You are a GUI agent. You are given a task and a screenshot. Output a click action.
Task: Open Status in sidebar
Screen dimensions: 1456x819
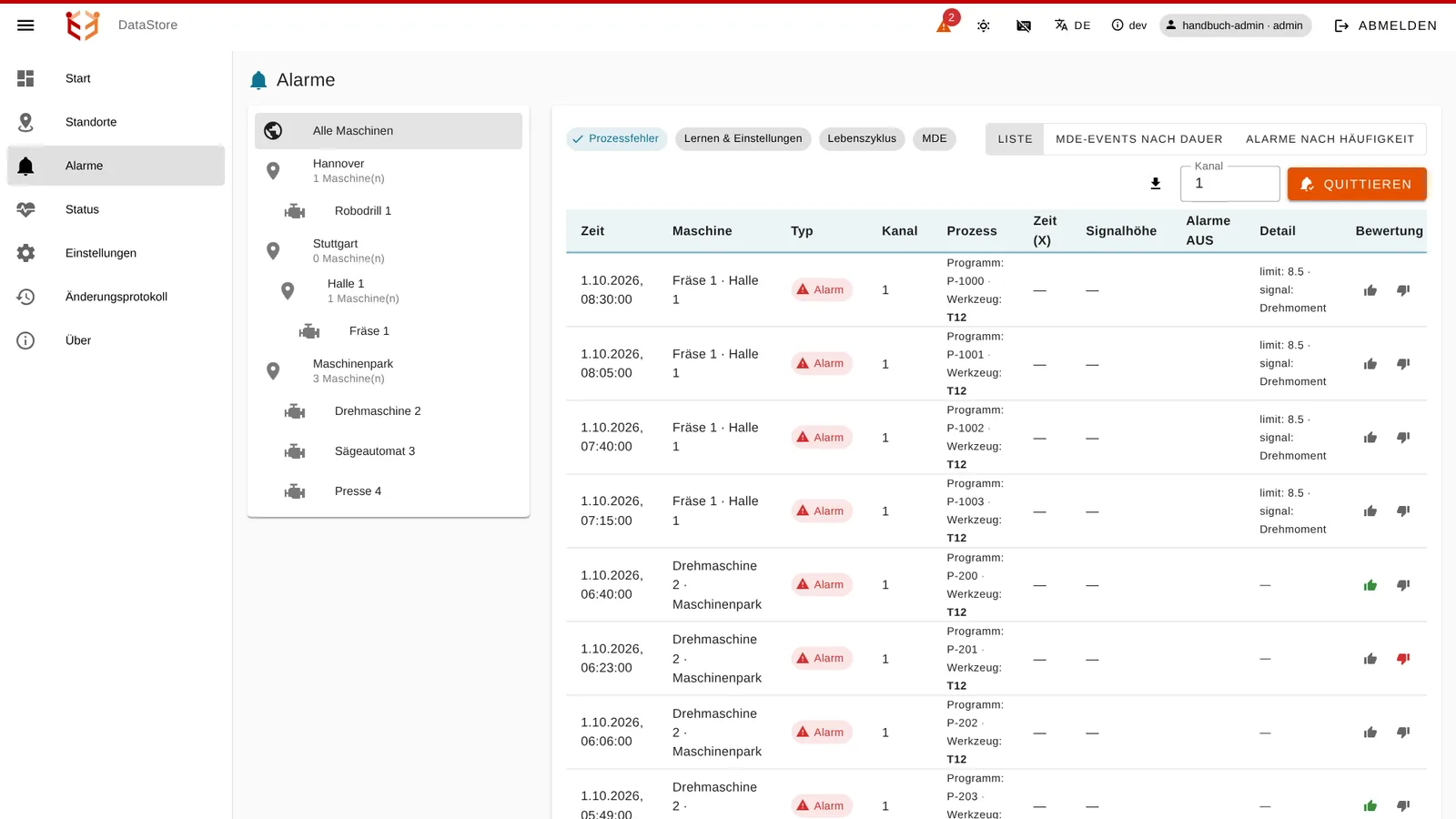click(x=116, y=209)
